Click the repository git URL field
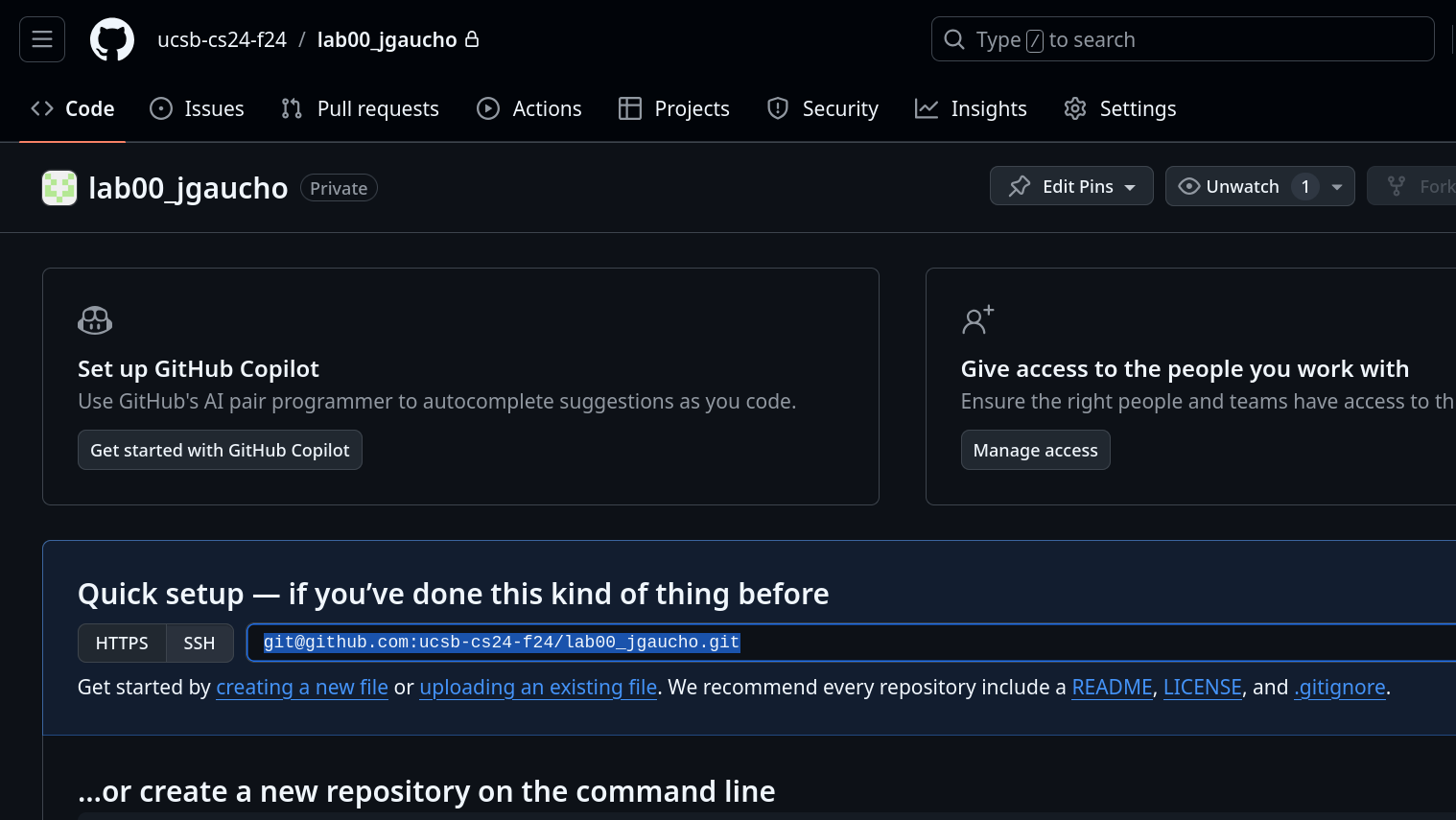The width and height of the screenshot is (1456, 820). click(863, 643)
